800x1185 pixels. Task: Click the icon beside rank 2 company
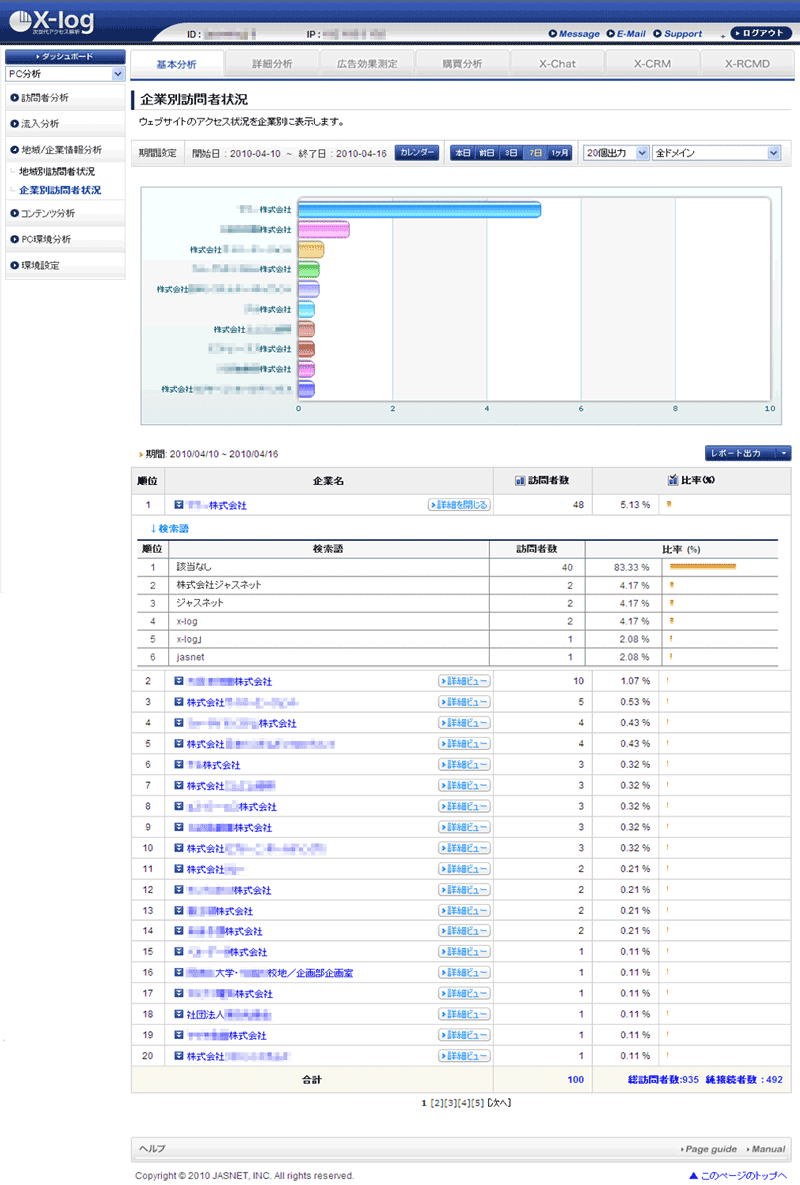coord(178,681)
